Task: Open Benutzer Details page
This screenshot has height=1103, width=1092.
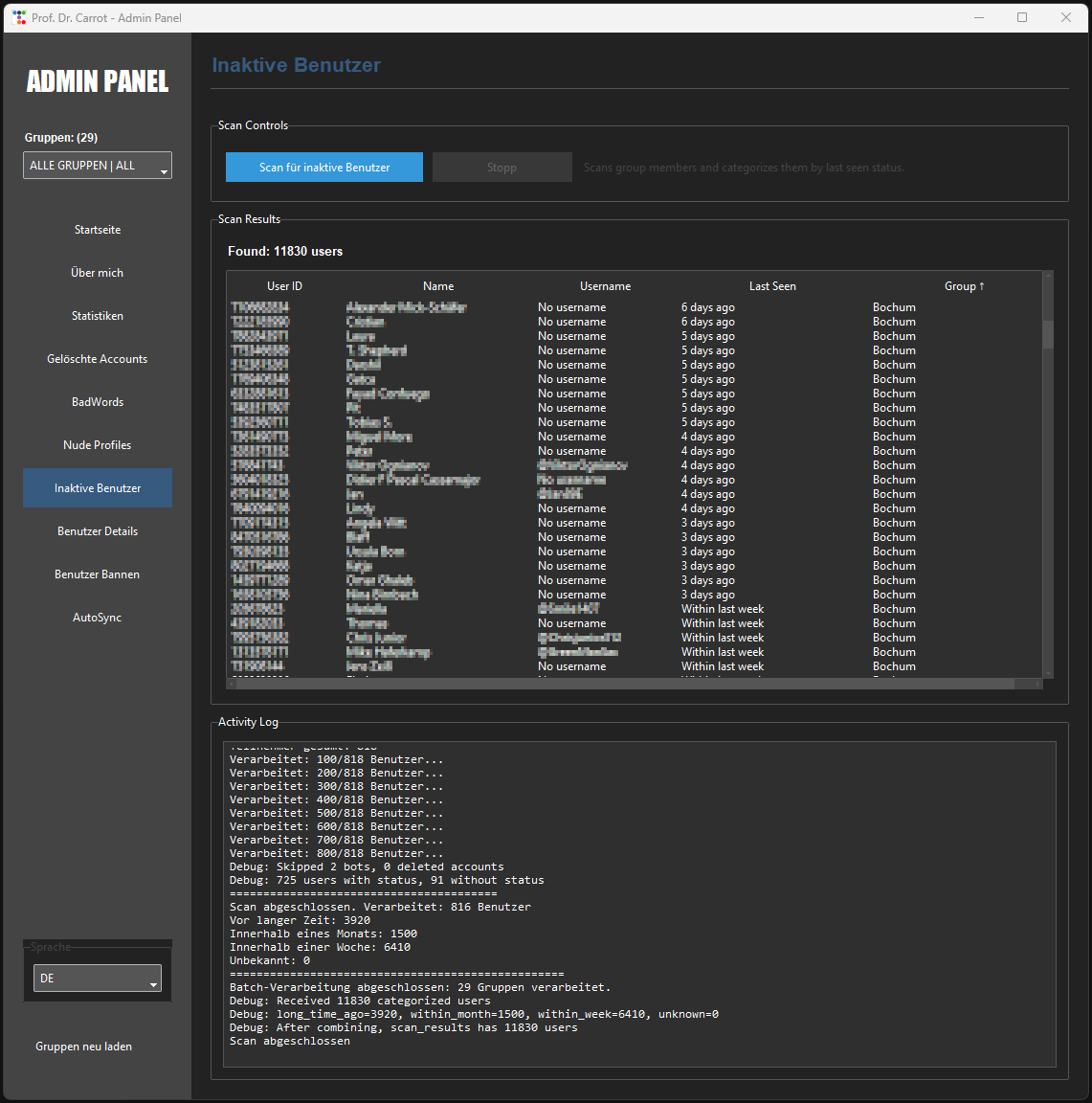Action: point(98,531)
